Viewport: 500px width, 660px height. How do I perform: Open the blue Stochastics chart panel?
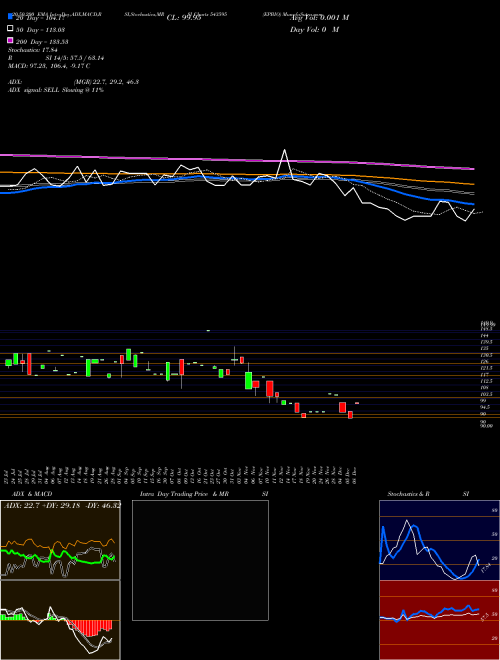[439, 540]
